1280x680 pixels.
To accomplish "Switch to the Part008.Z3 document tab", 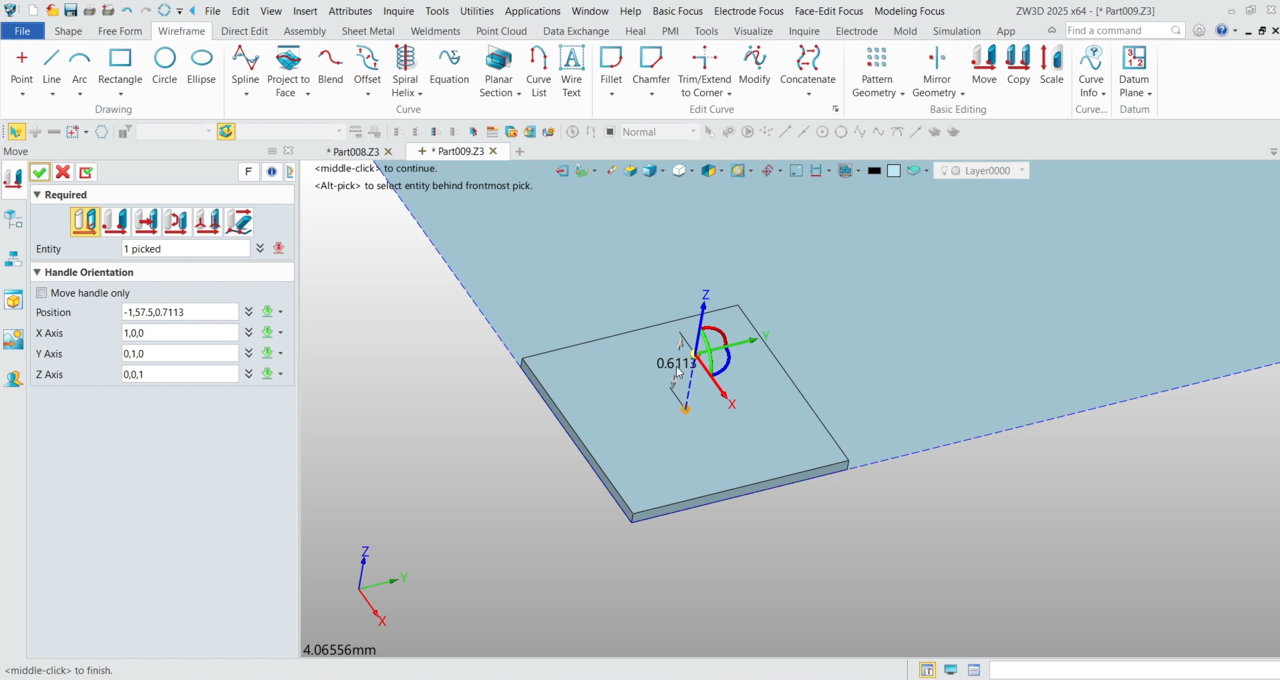I will point(355,152).
